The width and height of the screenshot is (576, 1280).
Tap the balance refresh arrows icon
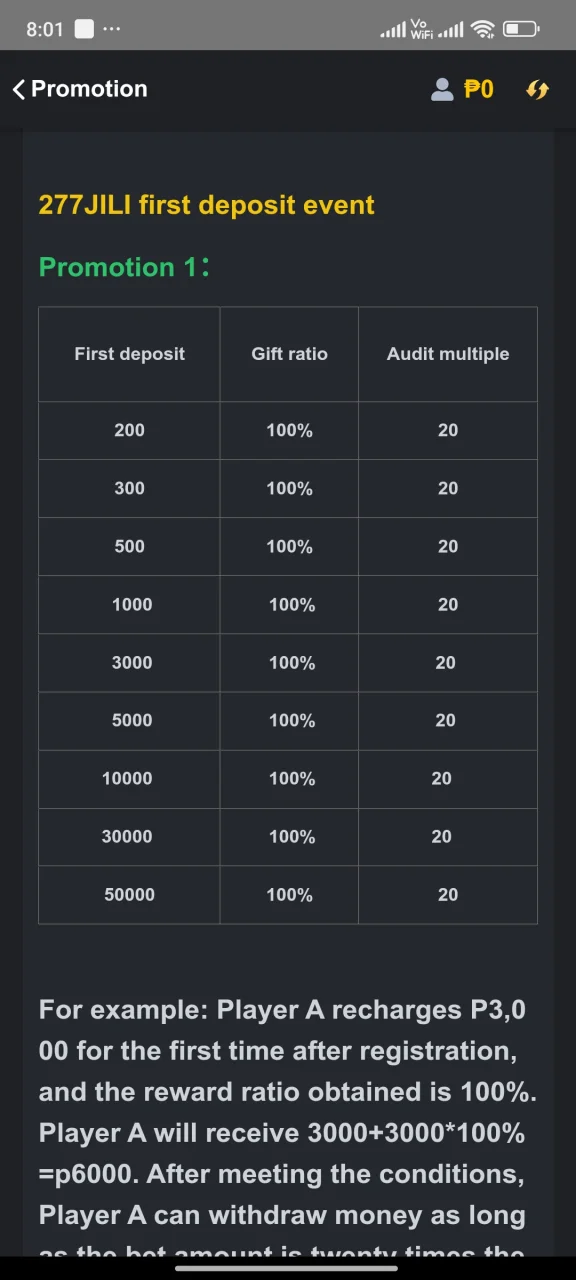pos(537,89)
